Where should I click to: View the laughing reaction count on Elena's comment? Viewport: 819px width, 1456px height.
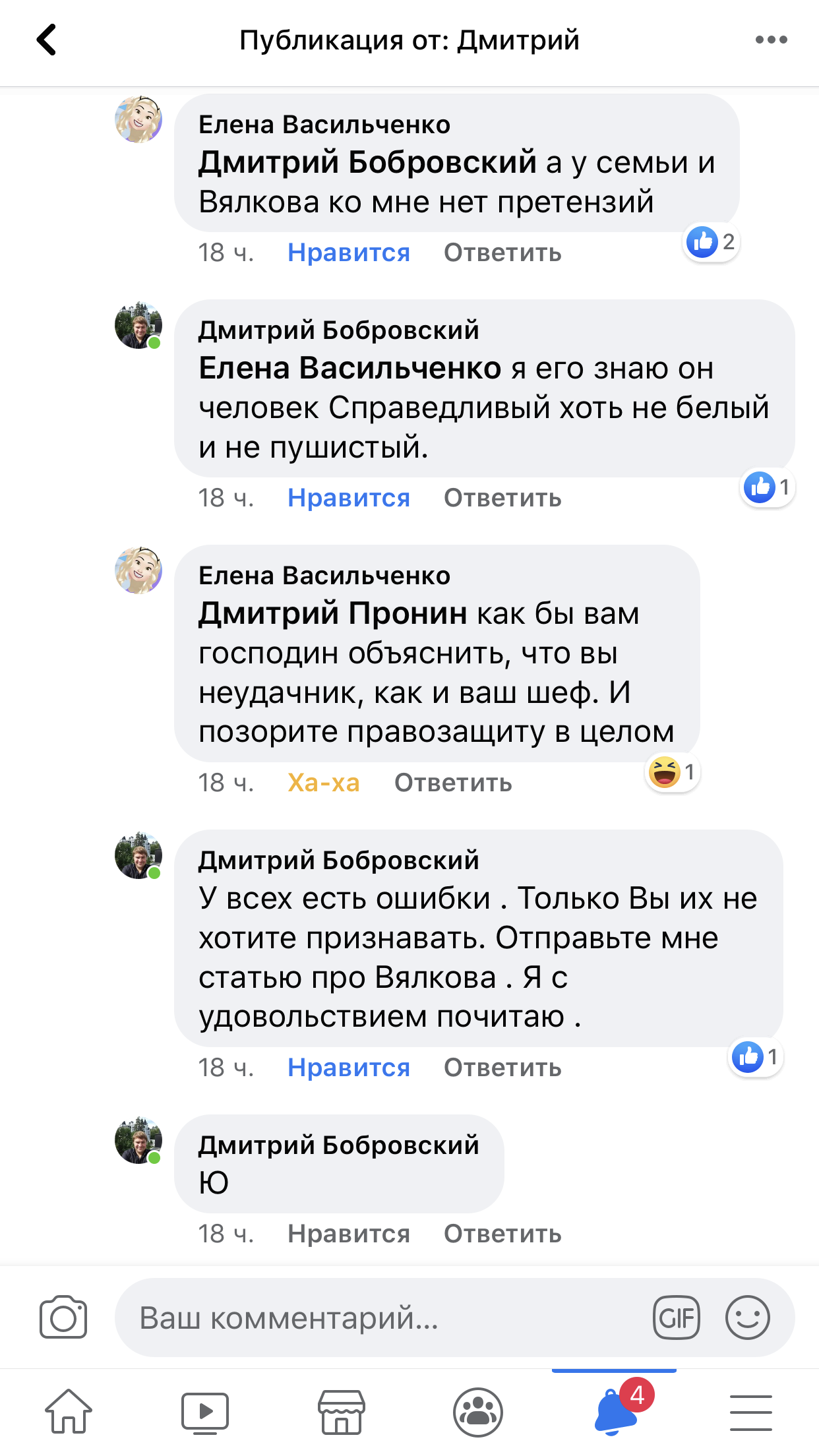[x=673, y=772]
